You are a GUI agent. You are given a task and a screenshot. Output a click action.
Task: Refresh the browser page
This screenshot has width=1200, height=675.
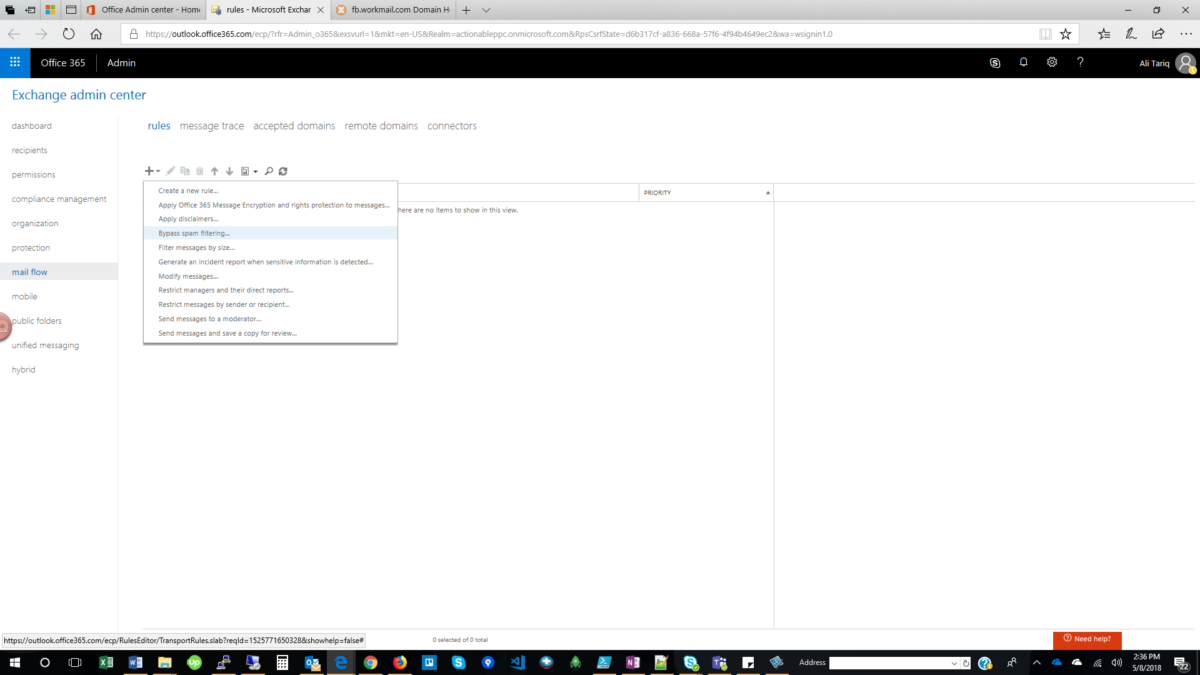tap(68, 33)
